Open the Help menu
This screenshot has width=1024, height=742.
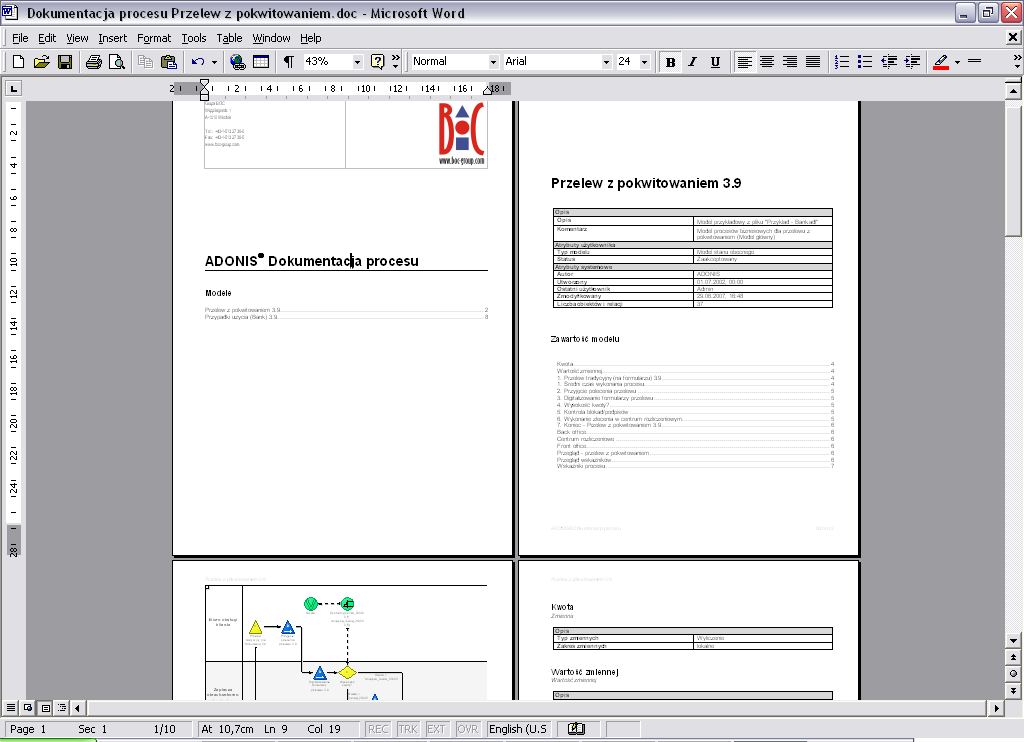point(311,38)
